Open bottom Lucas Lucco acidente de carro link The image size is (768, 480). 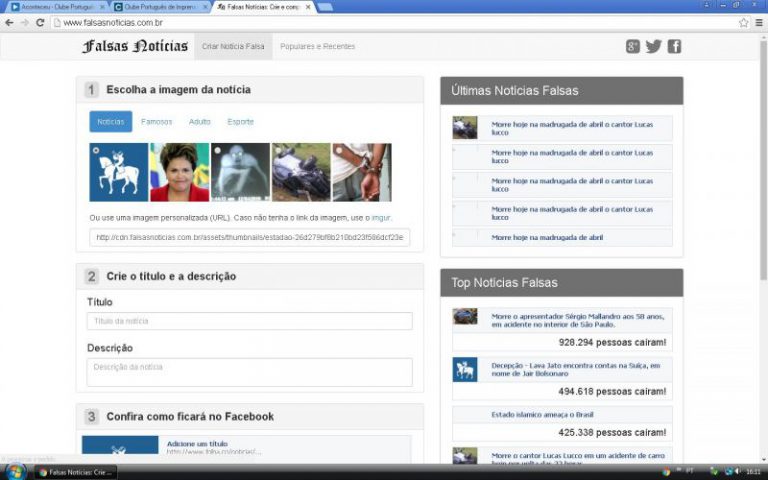click(578, 459)
